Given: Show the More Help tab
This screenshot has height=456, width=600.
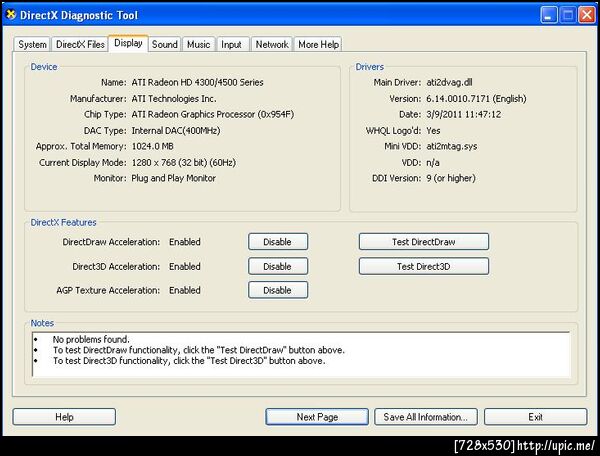Looking at the screenshot, I should click(318, 44).
